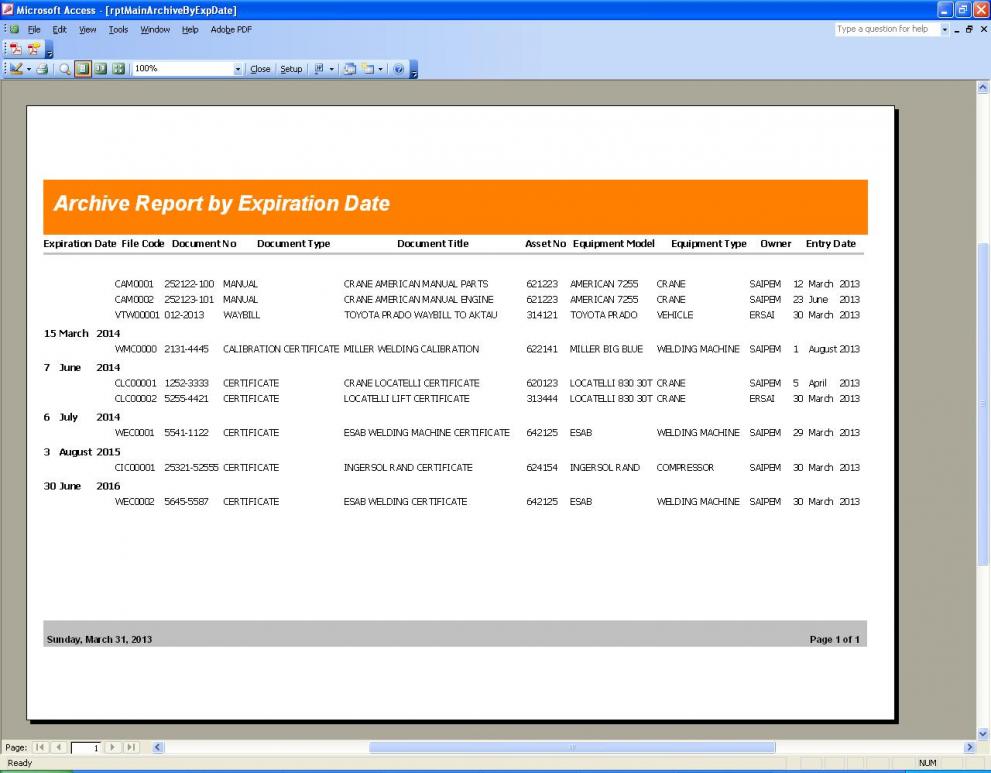991x773 pixels.
Task: Open the Adobe PDF menu
Action: [x=231, y=30]
